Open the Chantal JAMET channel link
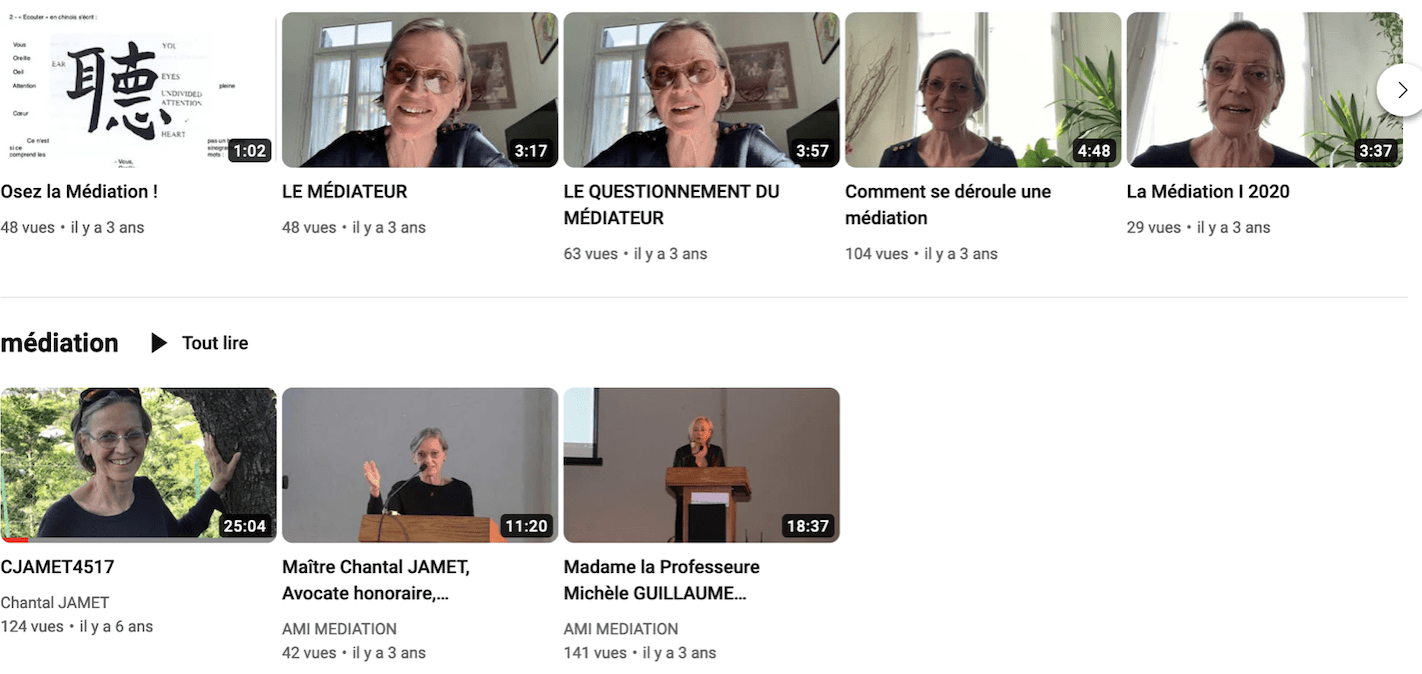 point(55,603)
